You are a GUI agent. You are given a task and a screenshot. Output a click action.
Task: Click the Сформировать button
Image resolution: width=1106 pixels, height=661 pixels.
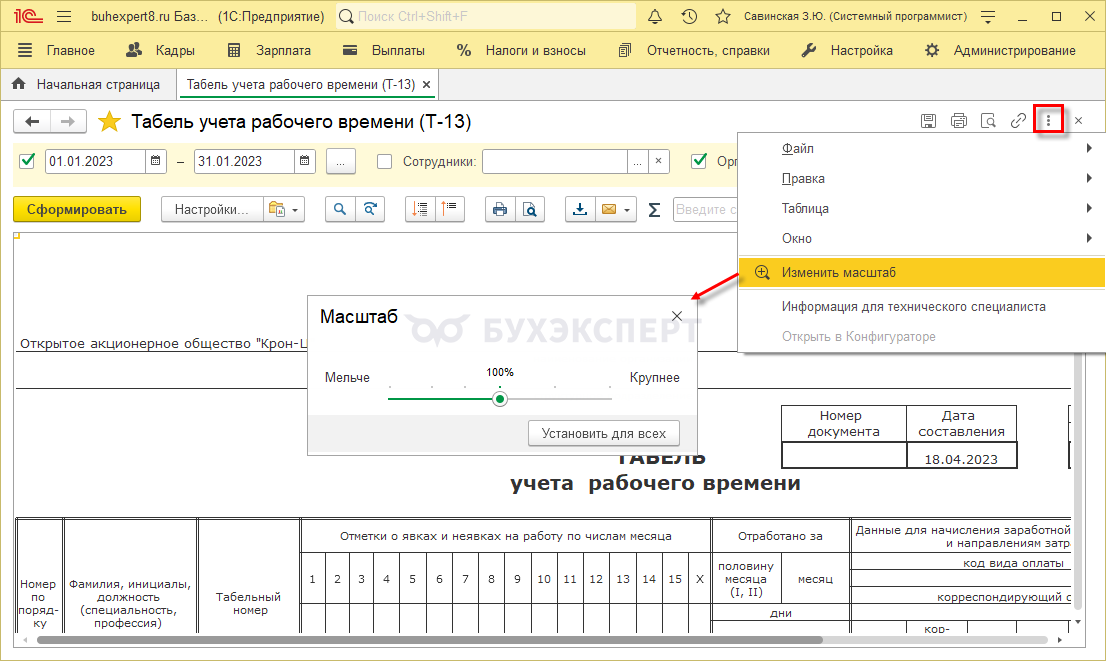pyautogui.click(x=77, y=210)
